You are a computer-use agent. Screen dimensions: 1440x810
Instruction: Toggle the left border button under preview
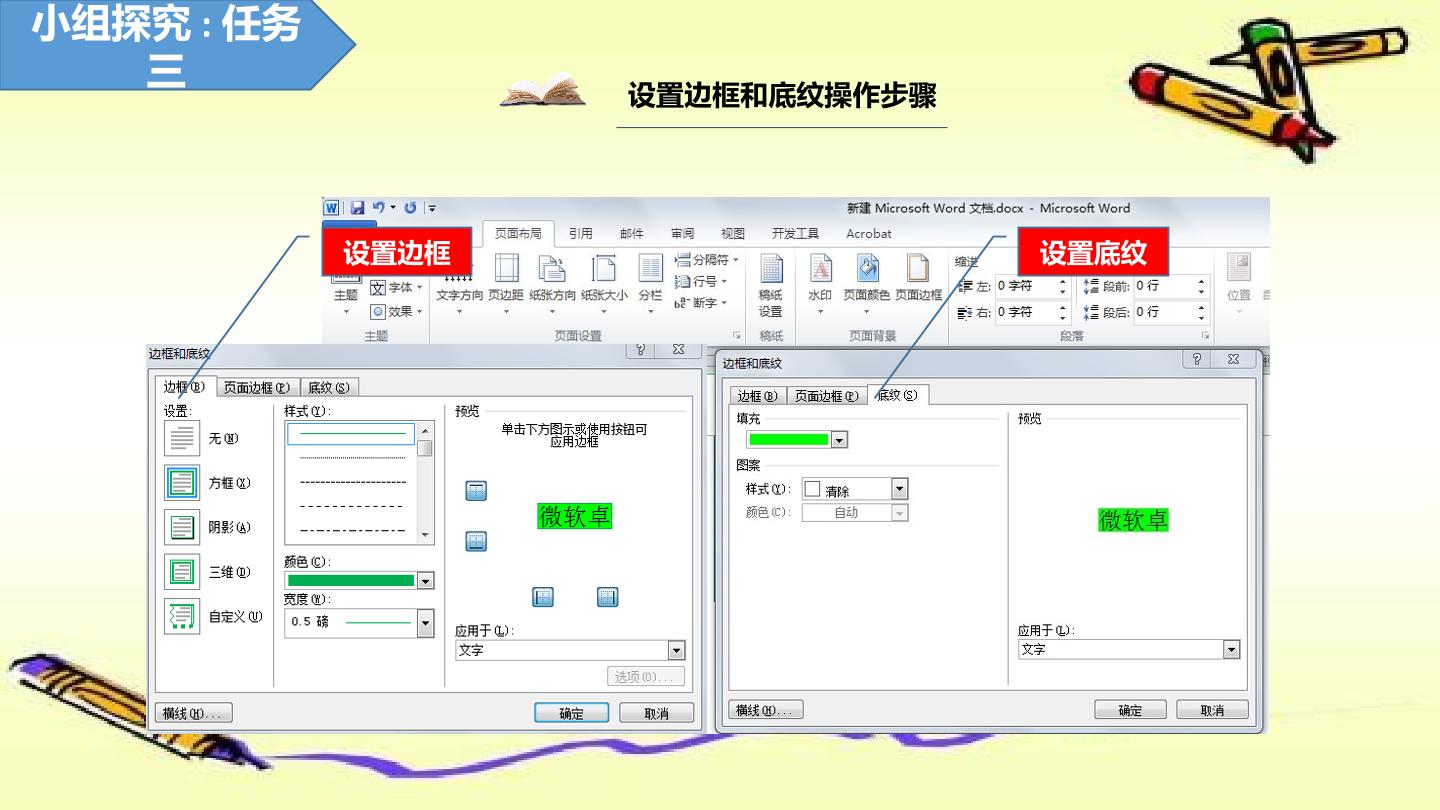tap(543, 597)
